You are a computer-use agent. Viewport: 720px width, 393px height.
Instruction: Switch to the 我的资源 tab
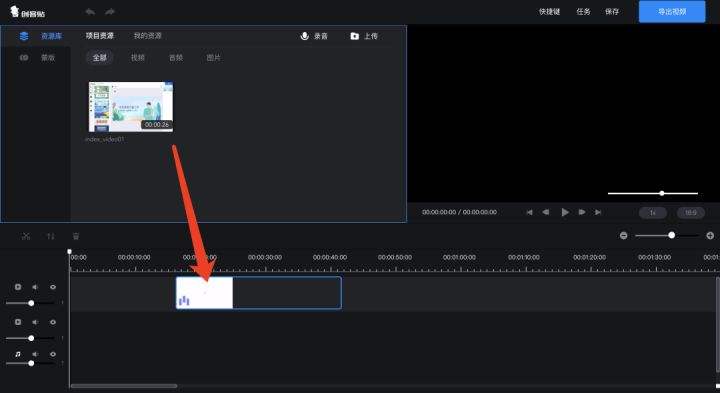tap(147, 35)
